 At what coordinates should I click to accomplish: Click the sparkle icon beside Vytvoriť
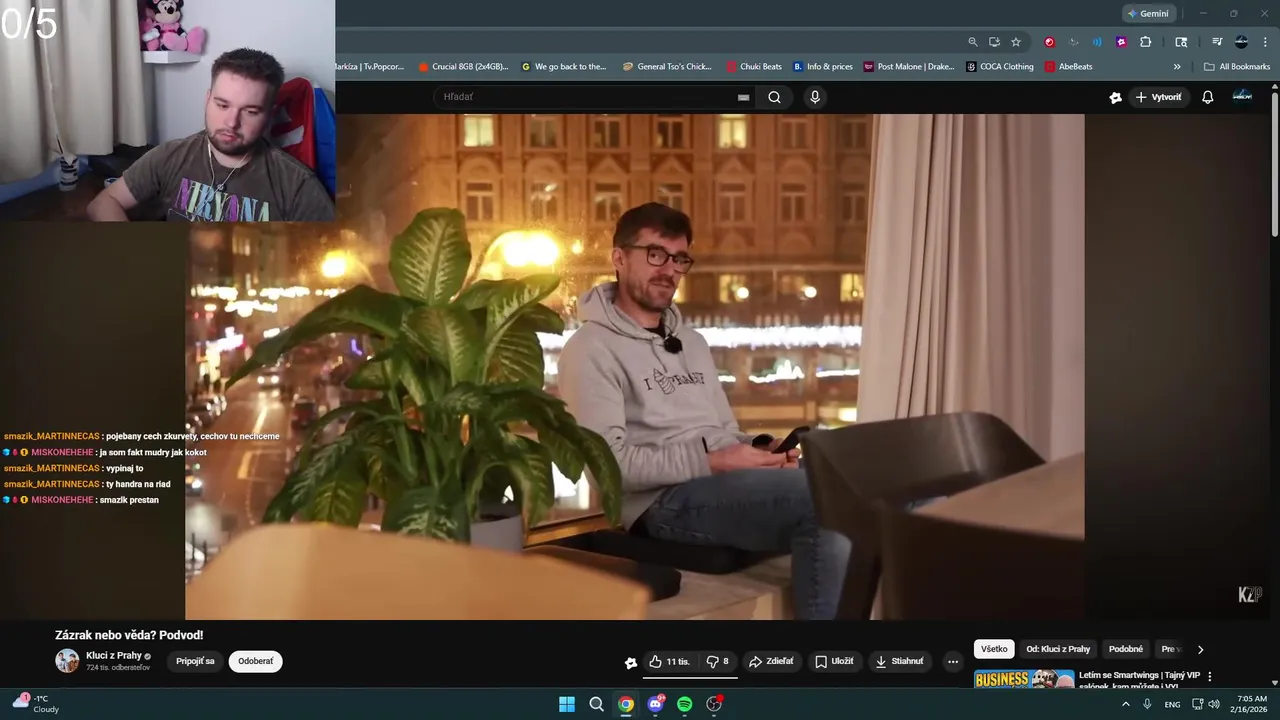[1115, 97]
